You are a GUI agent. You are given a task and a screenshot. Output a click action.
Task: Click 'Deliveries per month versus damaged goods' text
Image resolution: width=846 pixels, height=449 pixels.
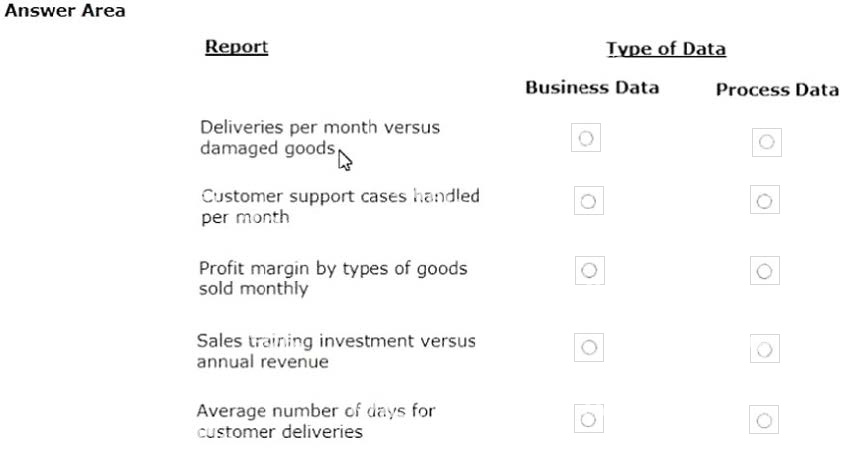click(x=320, y=138)
